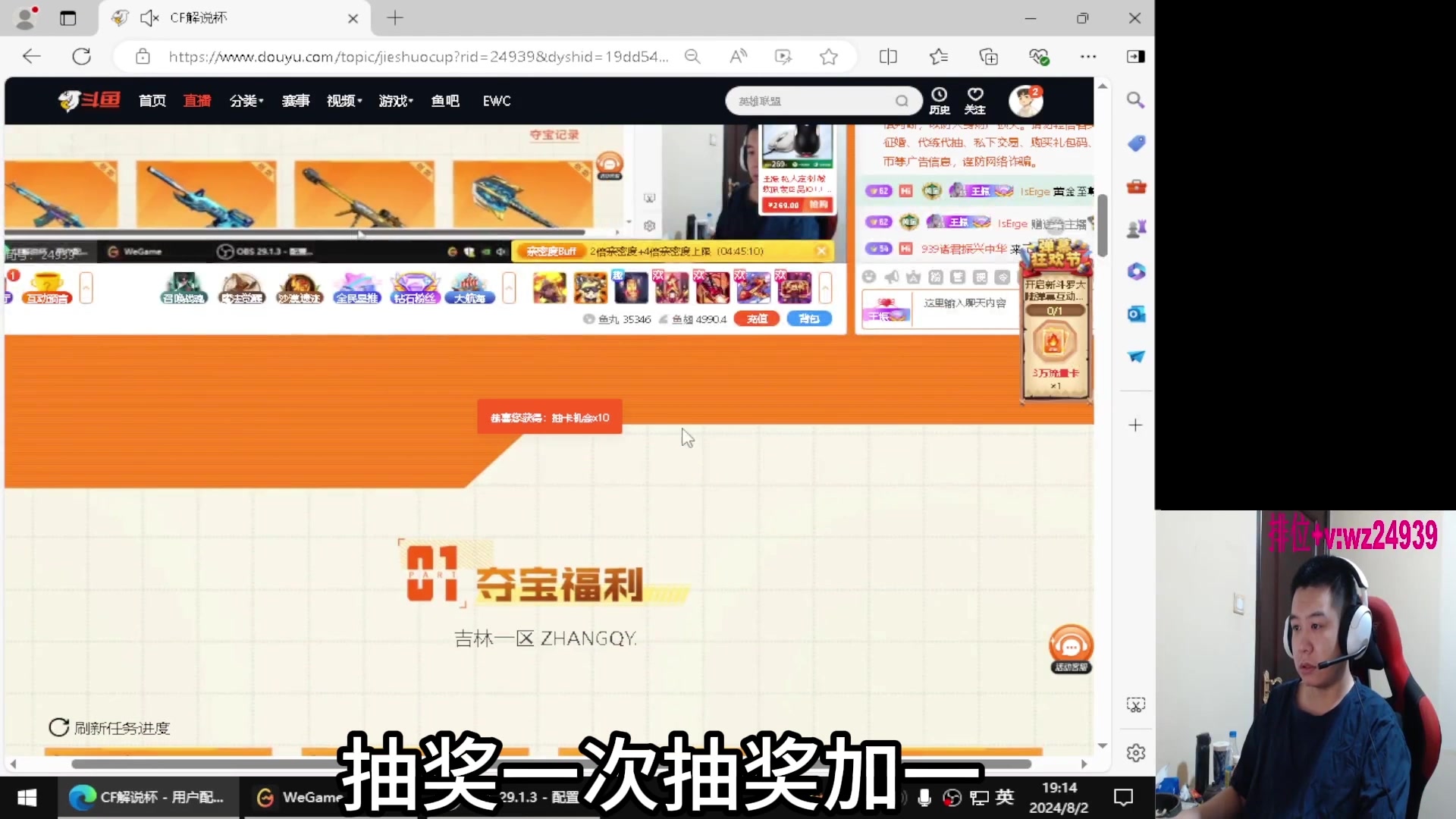Screen dimensions: 1456x819
Task: Select the EWC menu item
Action: pos(496,100)
